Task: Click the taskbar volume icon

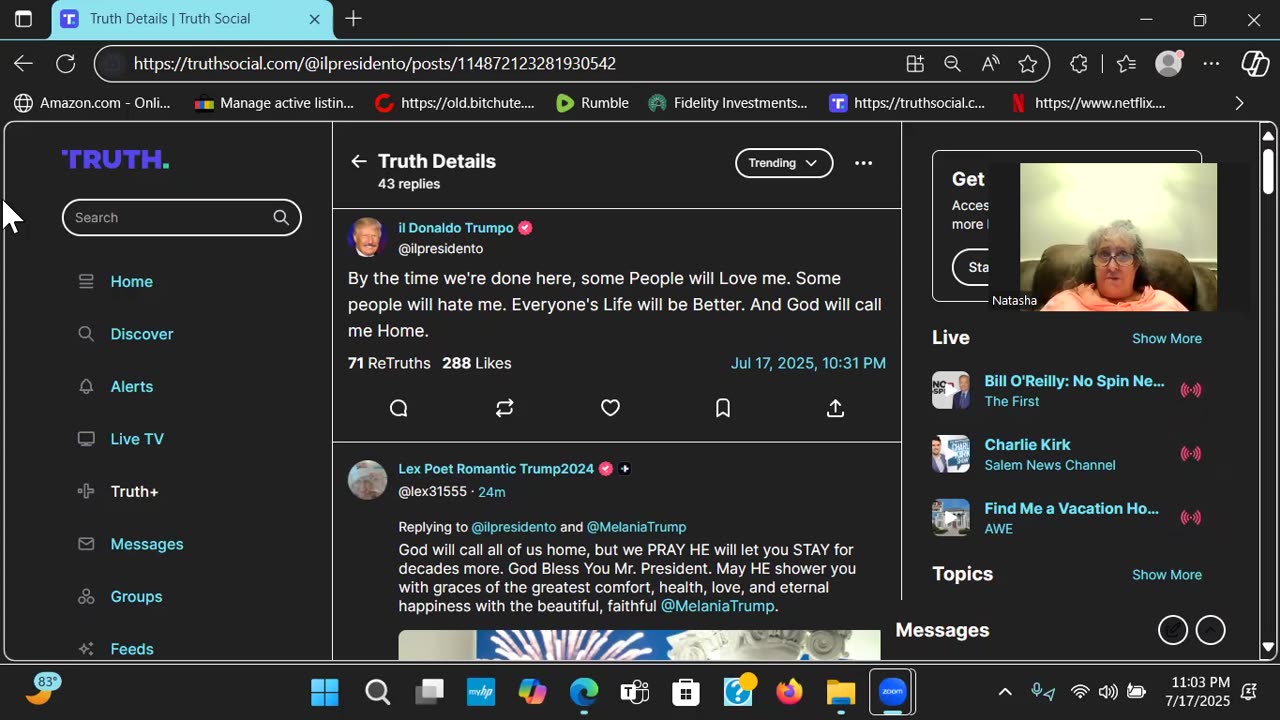Action: [x=1108, y=692]
